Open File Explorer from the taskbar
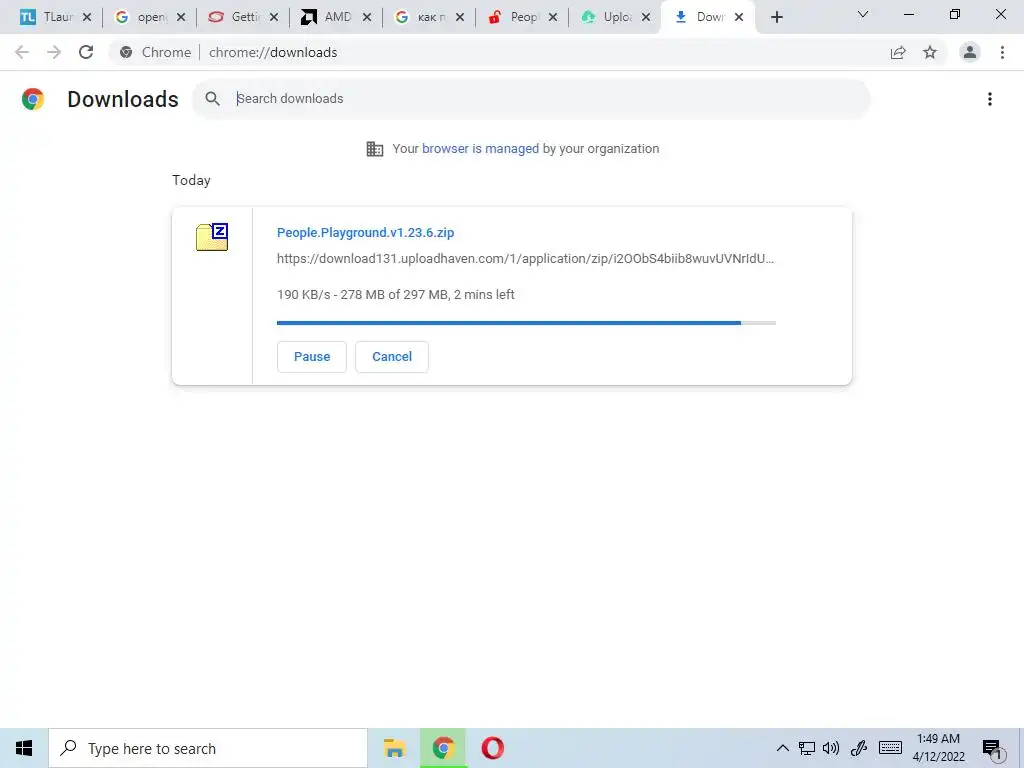Screen dimensions: 1024x768 point(394,748)
